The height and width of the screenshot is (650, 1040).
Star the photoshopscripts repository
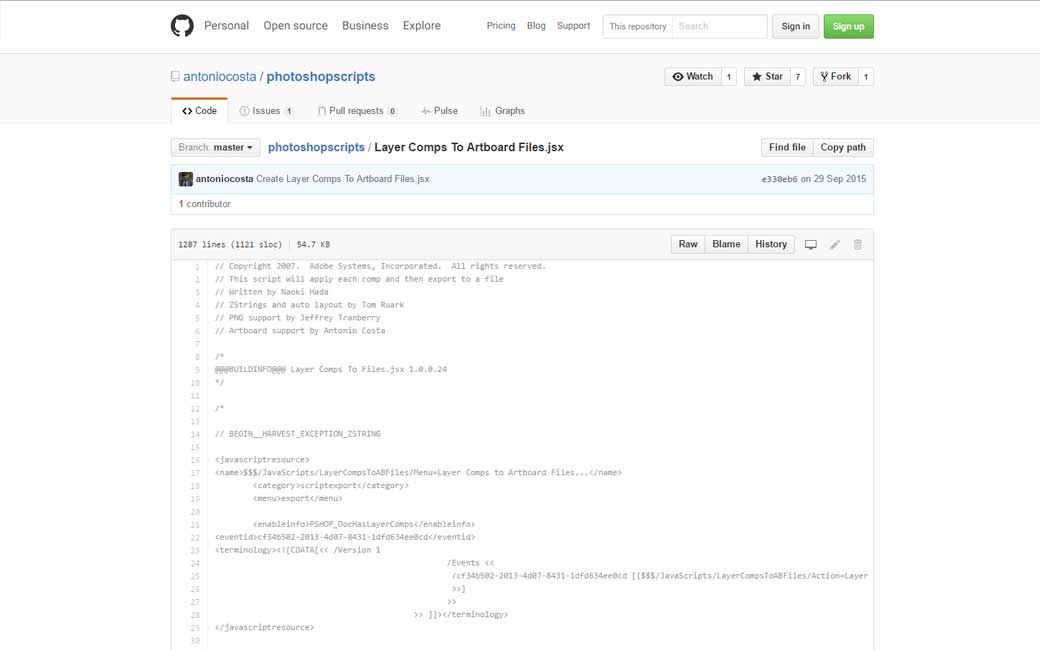(767, 77)
